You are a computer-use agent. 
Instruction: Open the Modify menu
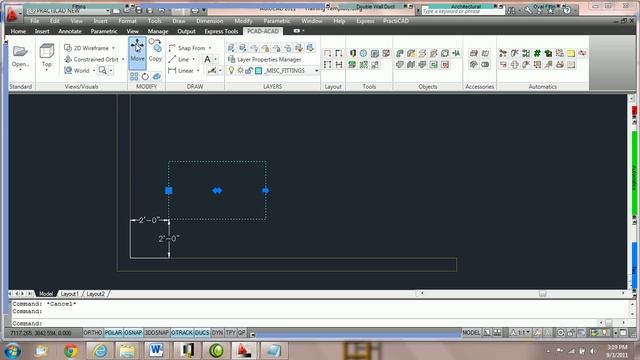tap(243, 21)
